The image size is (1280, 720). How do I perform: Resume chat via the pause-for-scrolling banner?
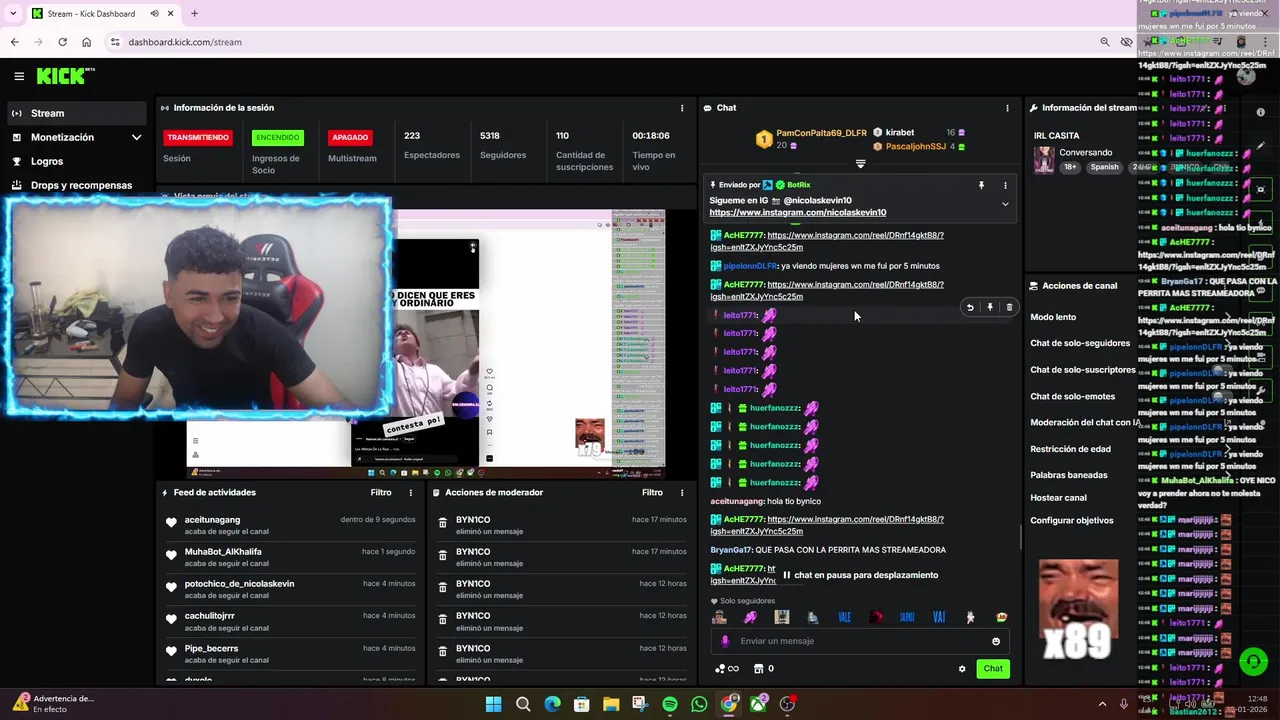[860, 575]
